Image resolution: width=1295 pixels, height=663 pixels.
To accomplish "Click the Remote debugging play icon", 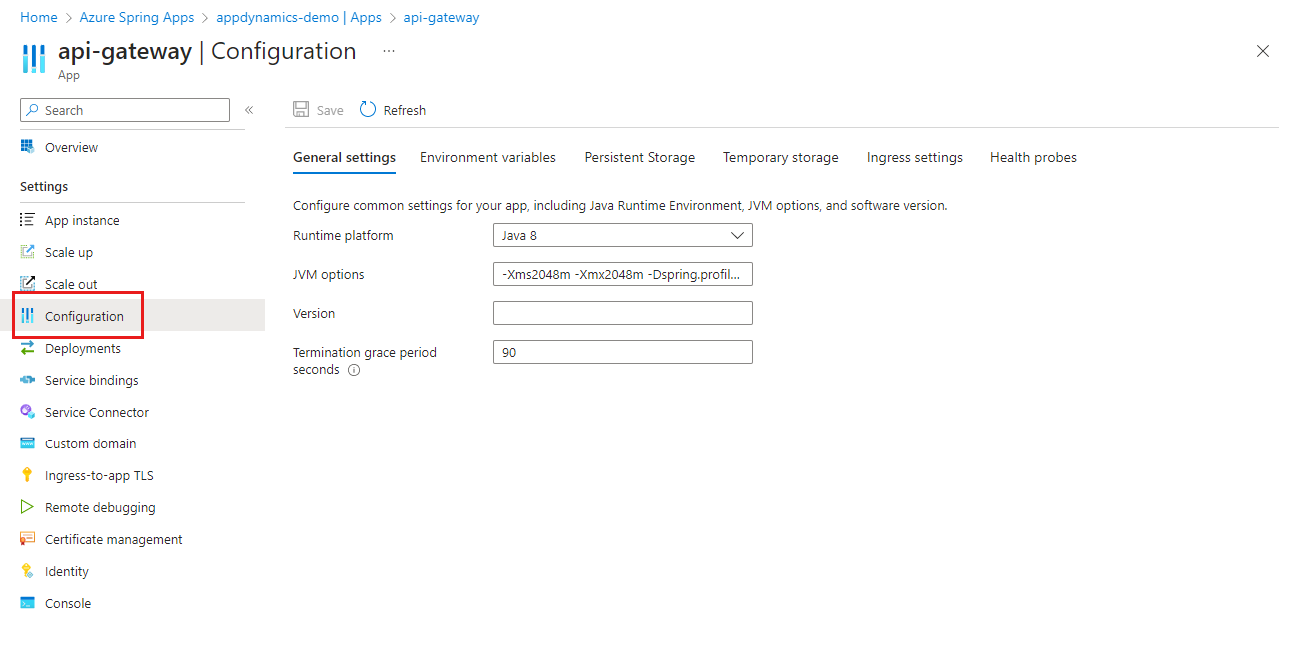I will (27, 507).
